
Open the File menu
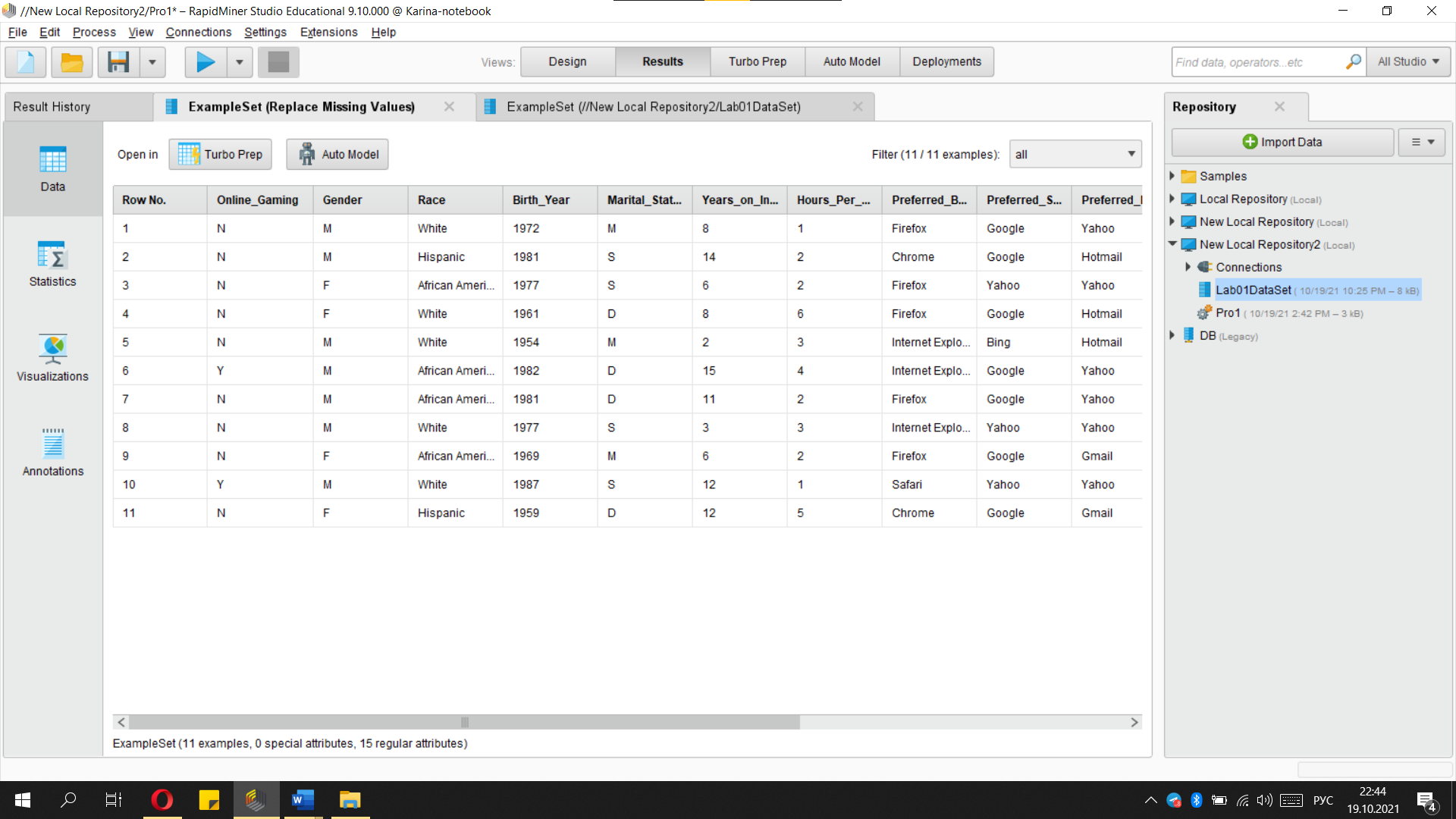pos(17,32)
